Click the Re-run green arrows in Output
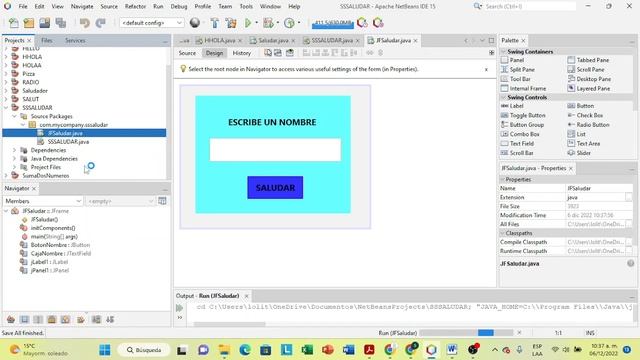Viewport: 640px width, 360px height. pyautogui.click(x=179, y=308)
